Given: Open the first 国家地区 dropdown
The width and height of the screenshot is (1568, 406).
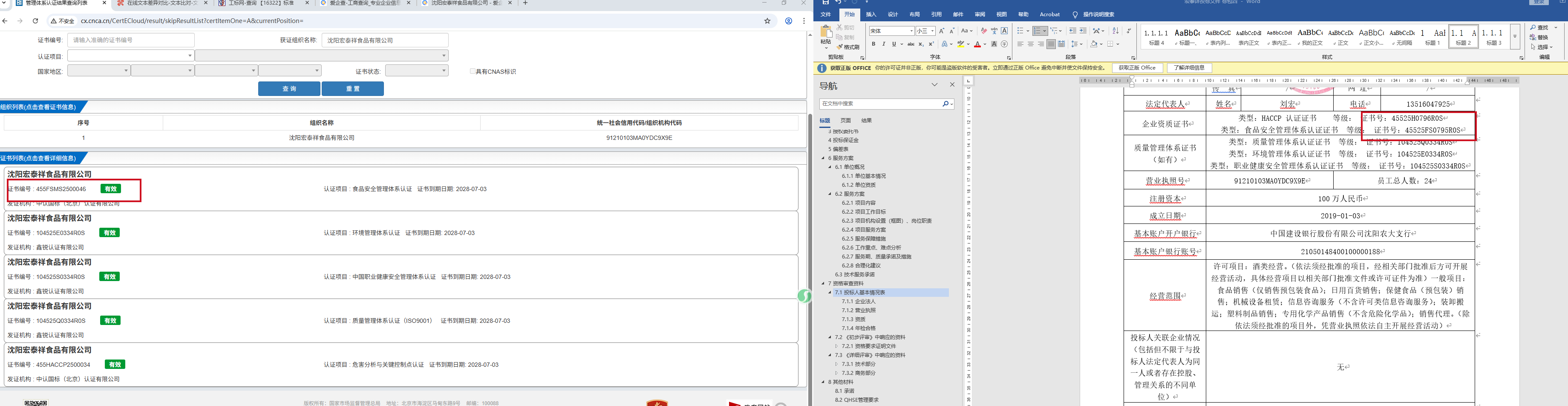Looking at the screenshot, I should point(98,71).
